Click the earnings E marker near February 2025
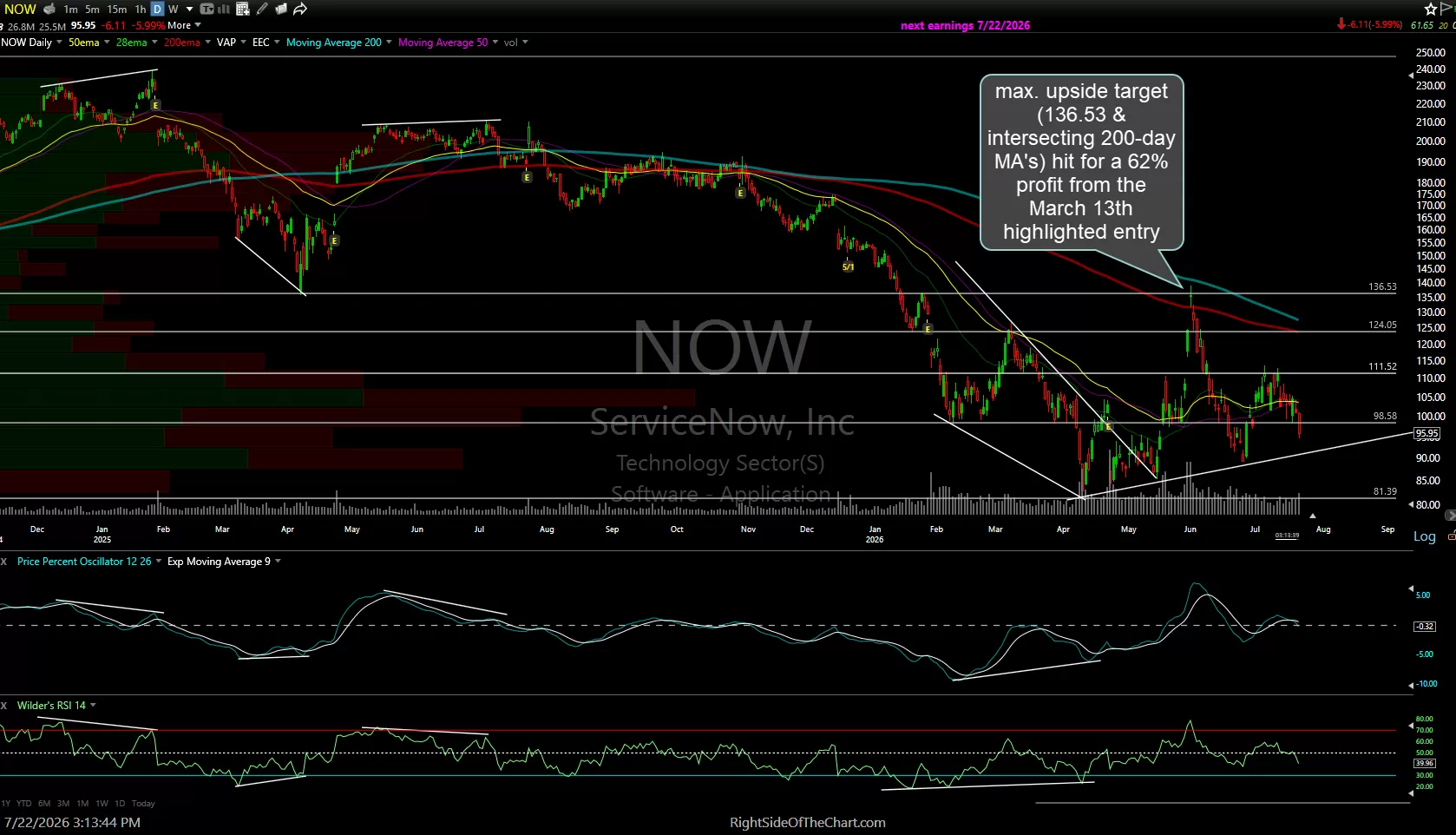 point(155,105)
